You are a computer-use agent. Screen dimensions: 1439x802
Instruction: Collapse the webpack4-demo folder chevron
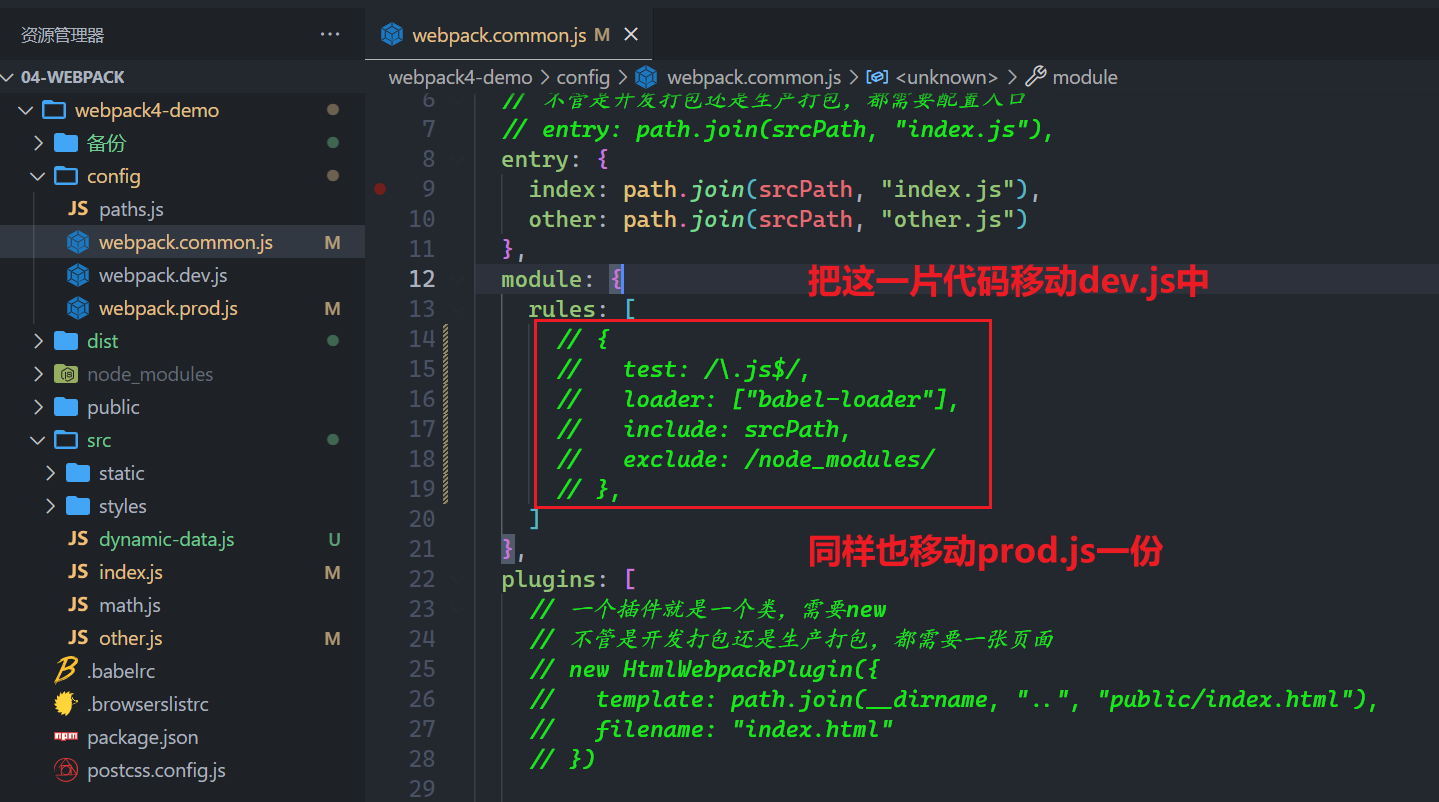click(26, 110)
